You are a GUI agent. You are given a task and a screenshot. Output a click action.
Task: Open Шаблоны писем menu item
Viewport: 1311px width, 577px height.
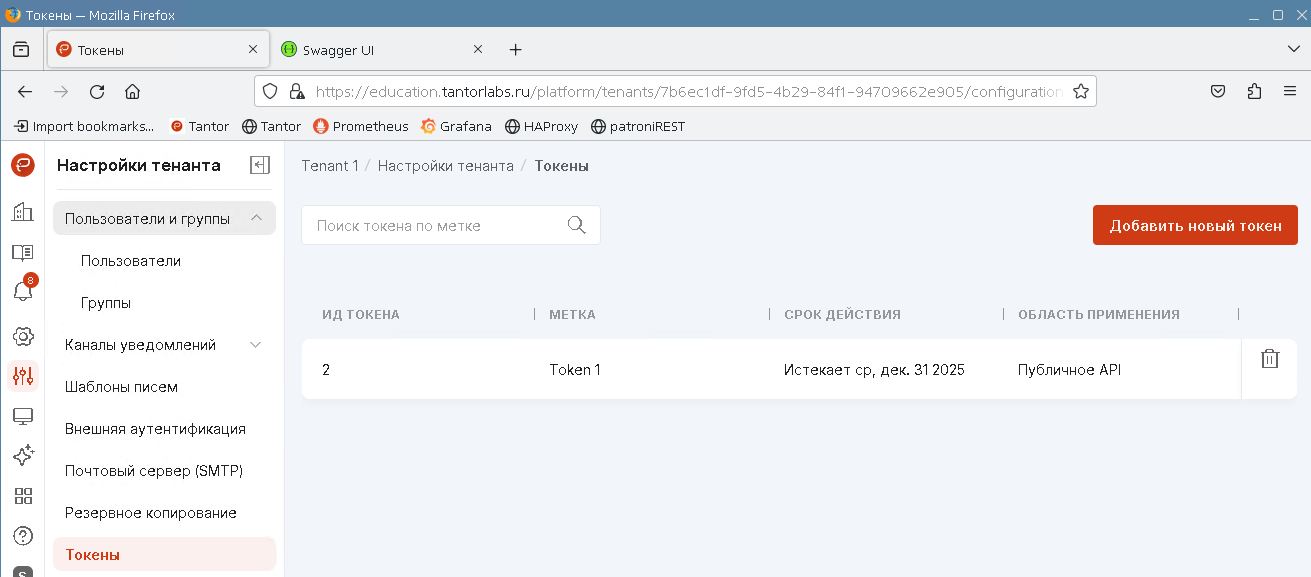121,387
